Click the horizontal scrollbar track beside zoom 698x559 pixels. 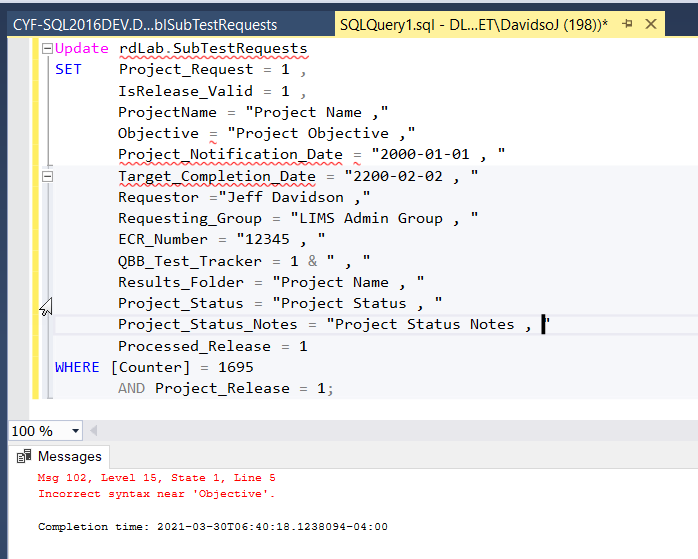pyautogui.click(x=400, y=431)
